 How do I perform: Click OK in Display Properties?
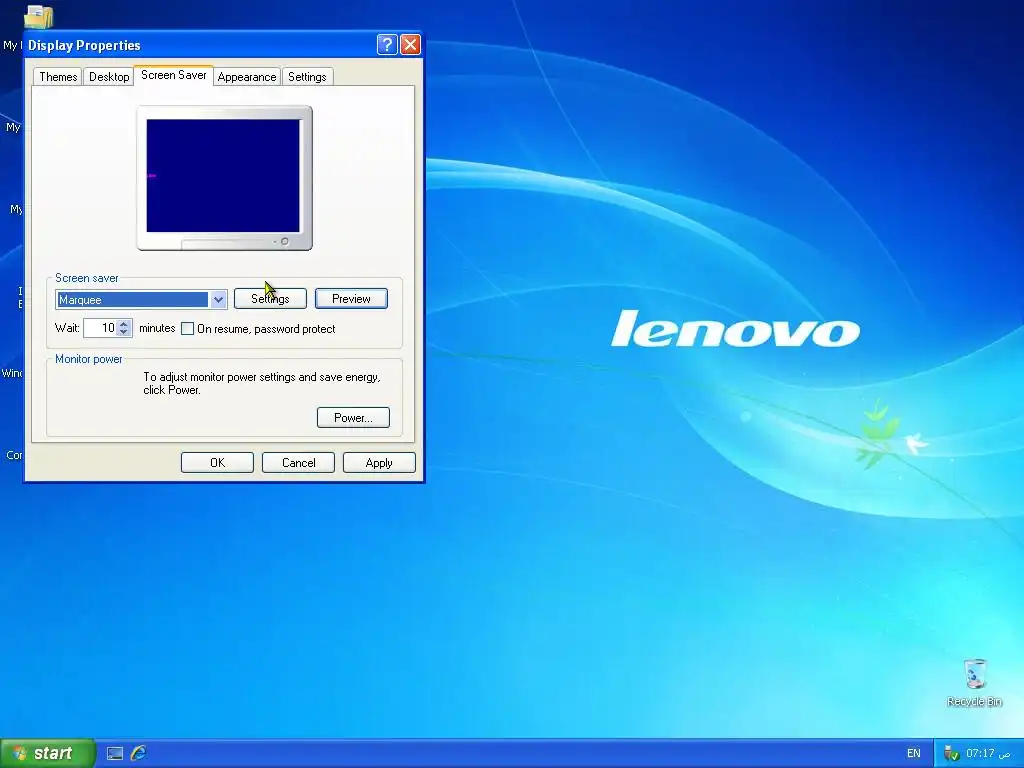point(217,462)
